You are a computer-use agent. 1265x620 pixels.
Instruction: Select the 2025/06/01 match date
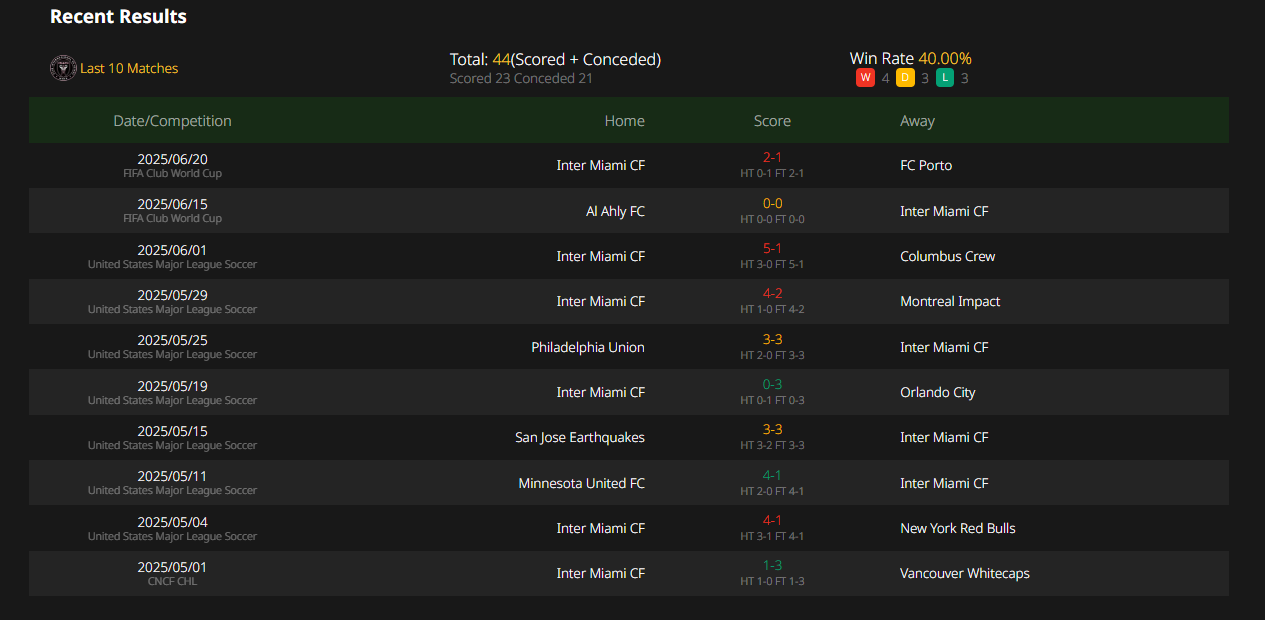pos(172,250)
